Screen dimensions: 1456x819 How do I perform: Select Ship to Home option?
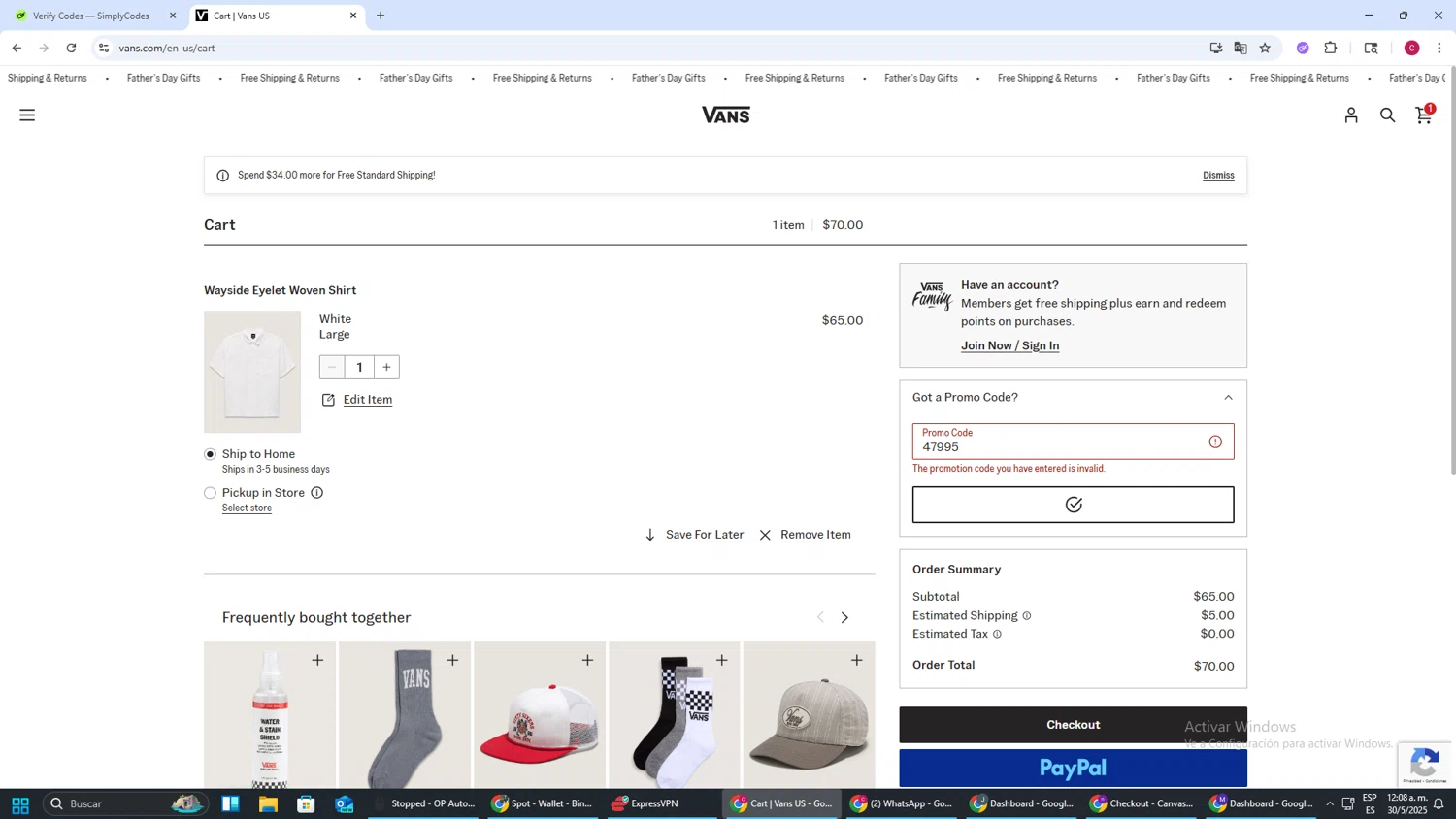tap(210, 454)
